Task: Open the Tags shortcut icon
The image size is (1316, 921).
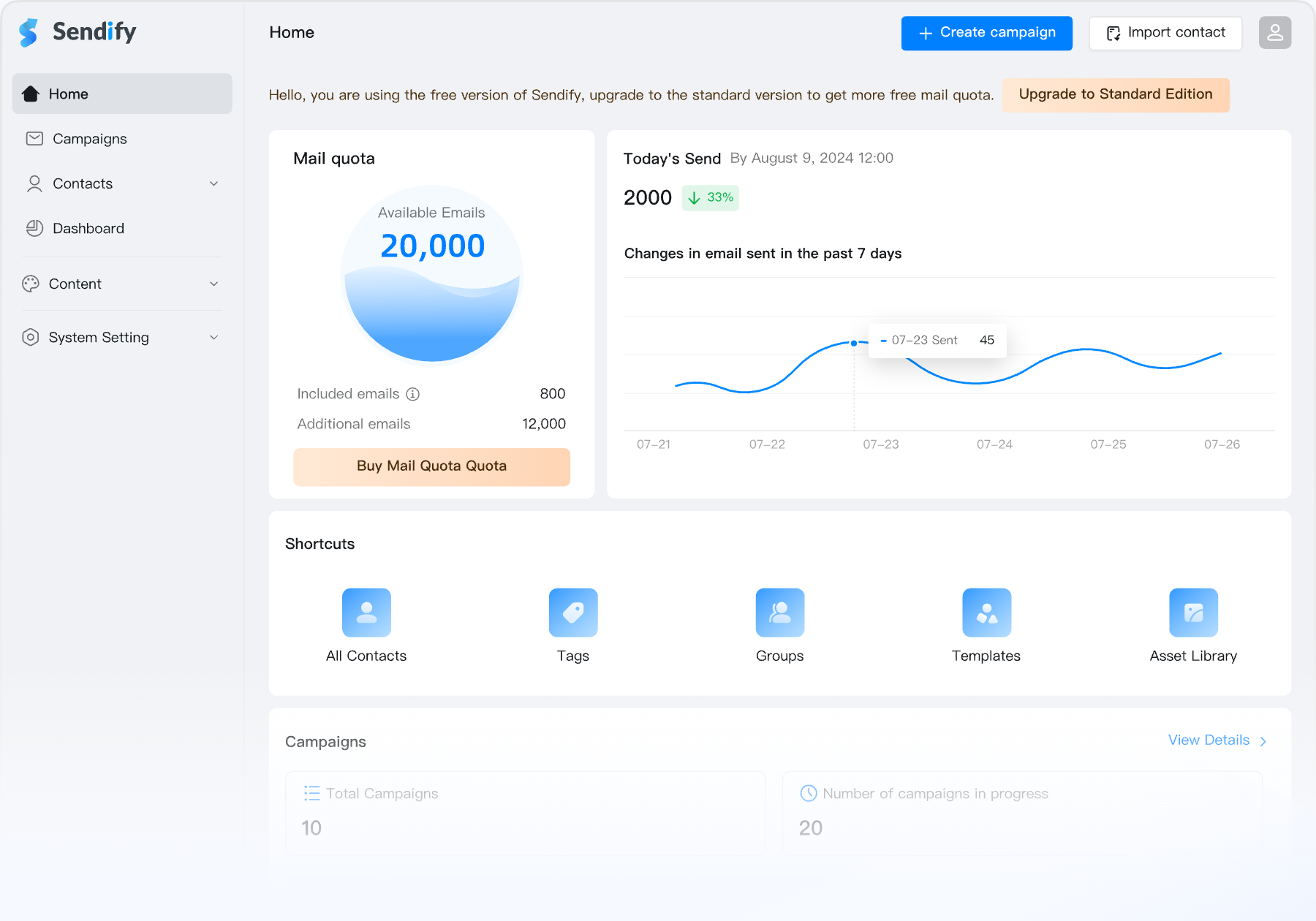Action: click(x=573, y=613)
